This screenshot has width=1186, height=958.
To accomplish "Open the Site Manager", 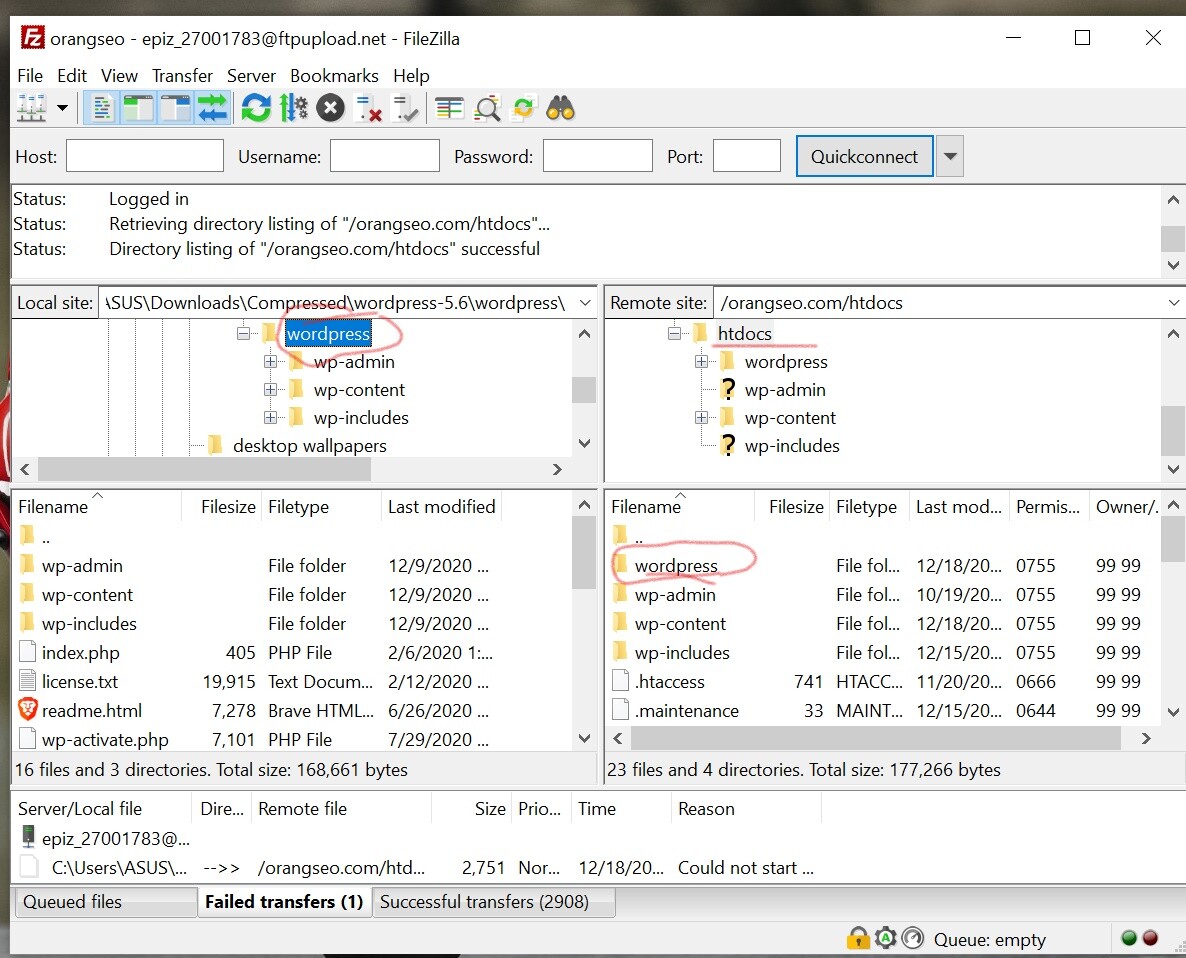I will tap(32, 108).
